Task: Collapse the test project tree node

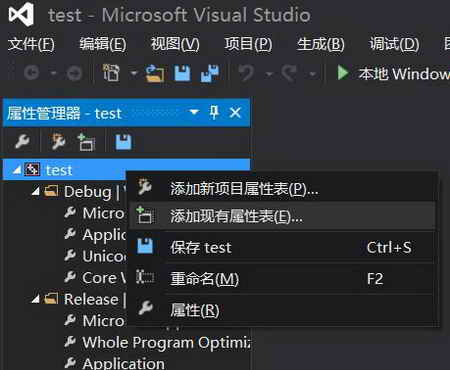Action: tap(17, 171)
